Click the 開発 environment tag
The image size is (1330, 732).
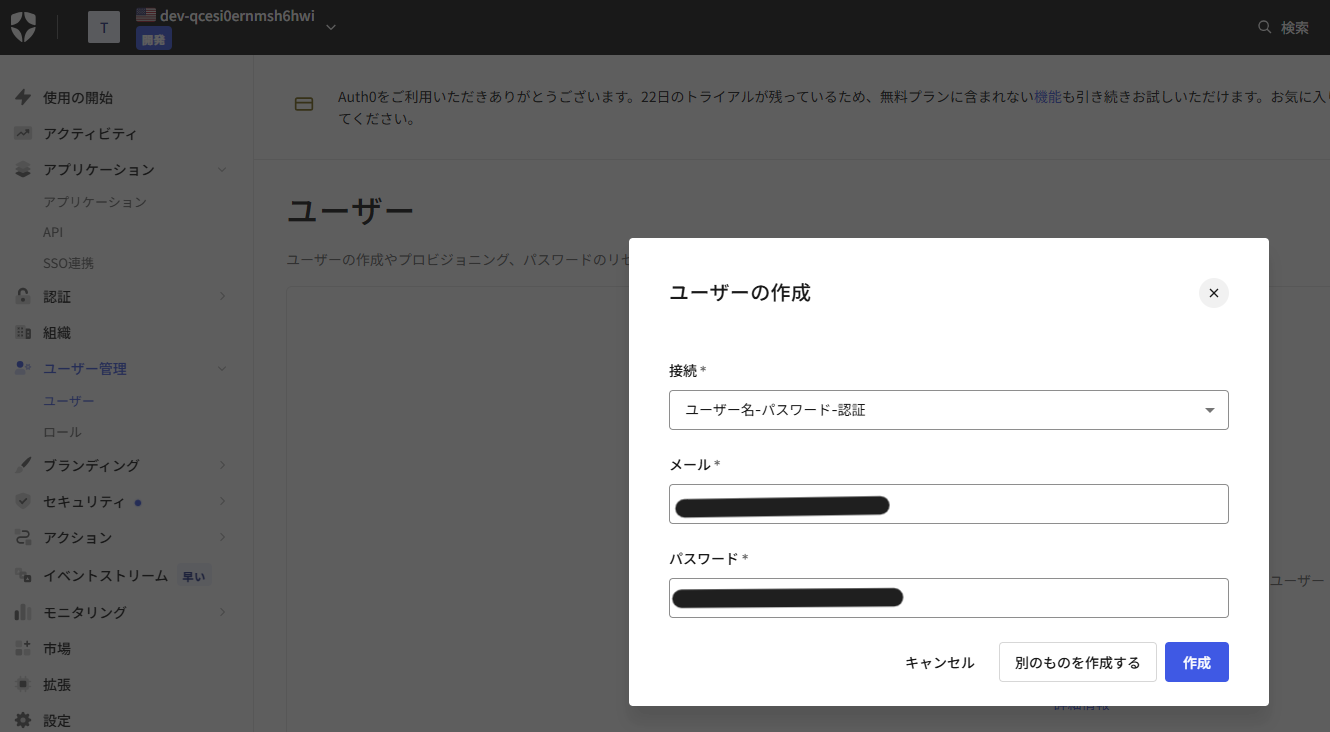[x=154, y=39]
